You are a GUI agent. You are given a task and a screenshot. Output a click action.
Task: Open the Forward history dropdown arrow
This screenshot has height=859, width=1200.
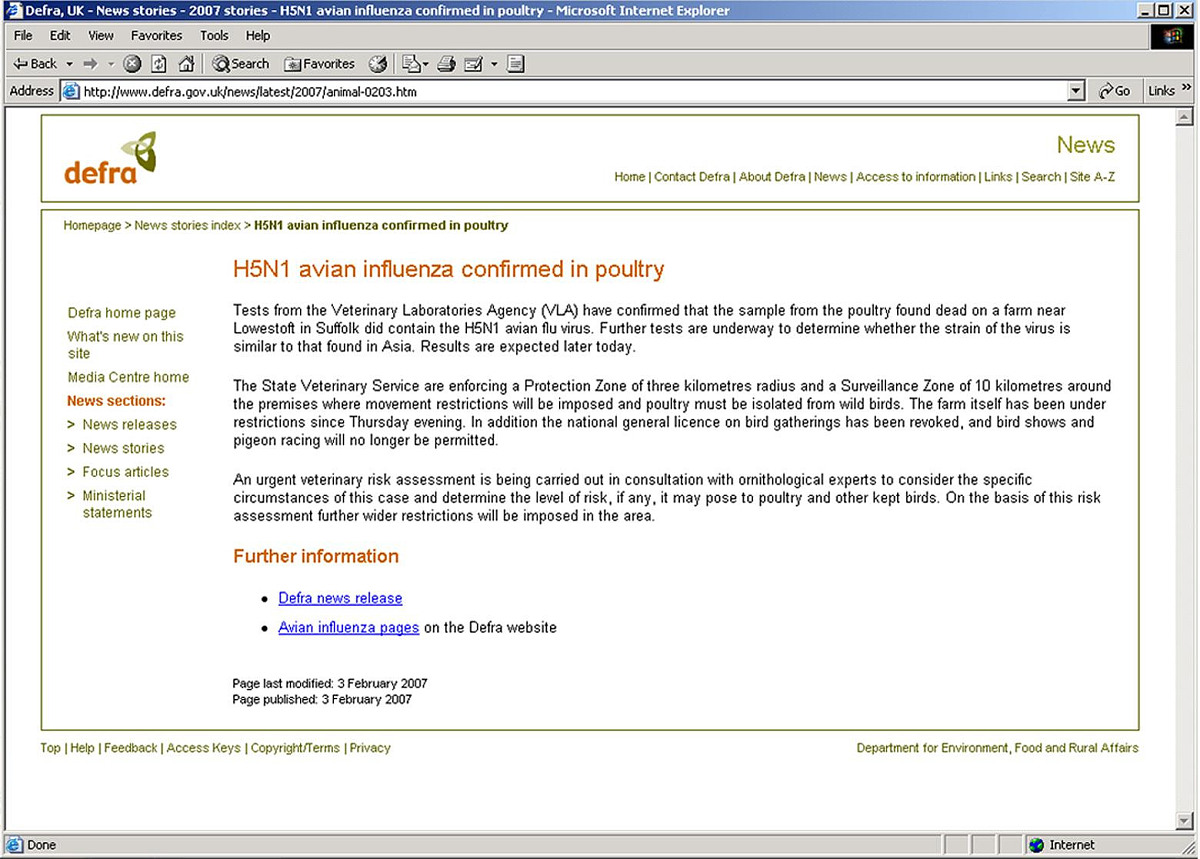tap(111, 63)
